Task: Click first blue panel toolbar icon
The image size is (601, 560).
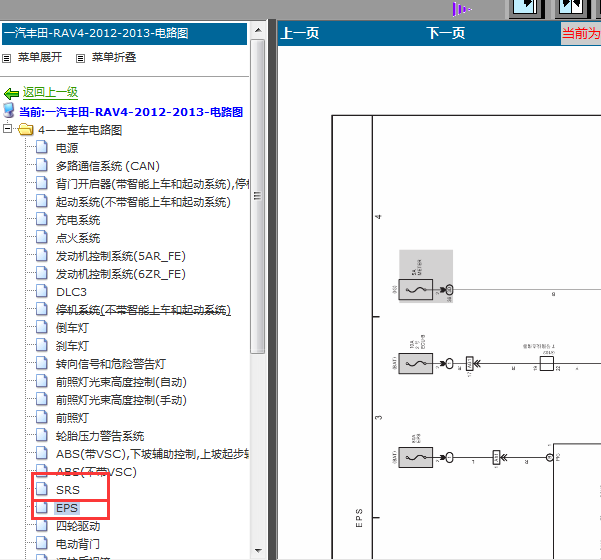Action: pos(526,8)
